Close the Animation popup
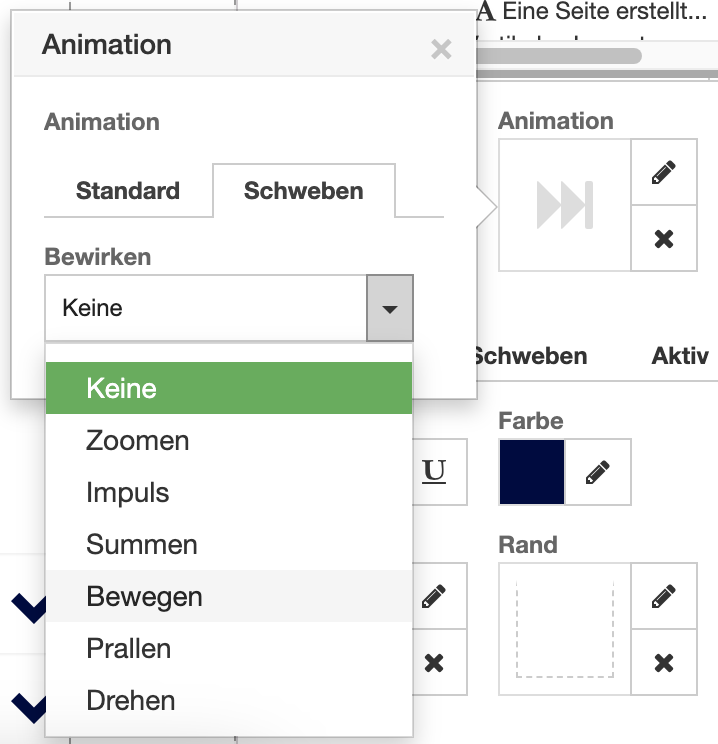 441,49
